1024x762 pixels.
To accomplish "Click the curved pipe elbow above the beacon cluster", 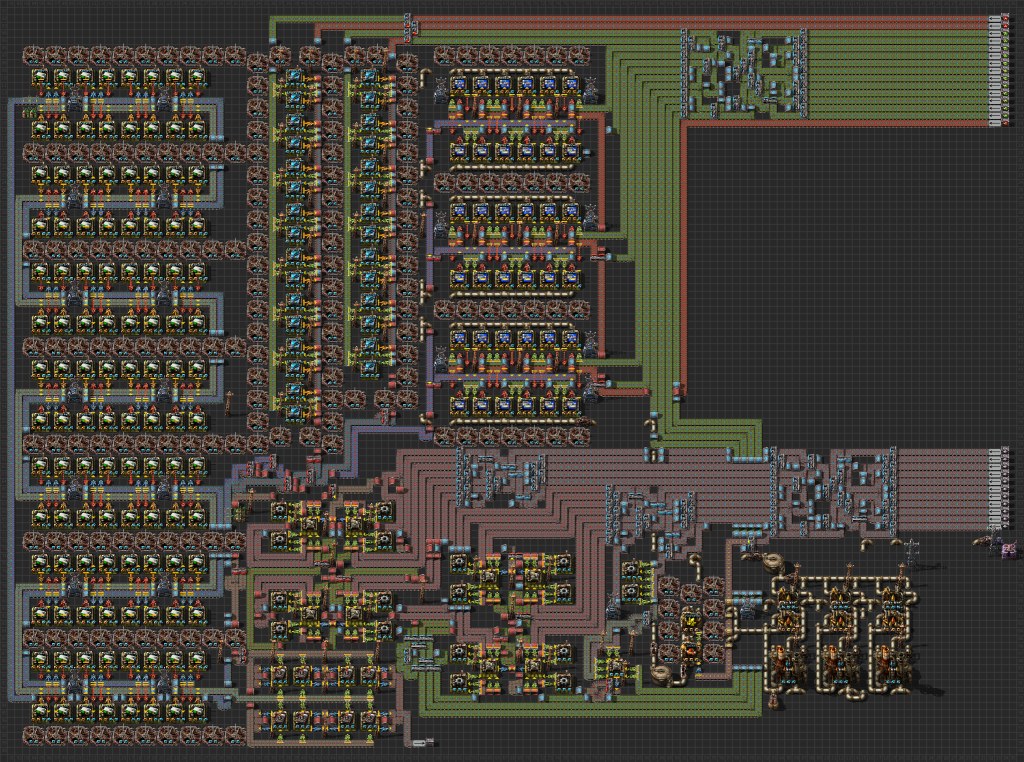I will click(x=694, y=561).
